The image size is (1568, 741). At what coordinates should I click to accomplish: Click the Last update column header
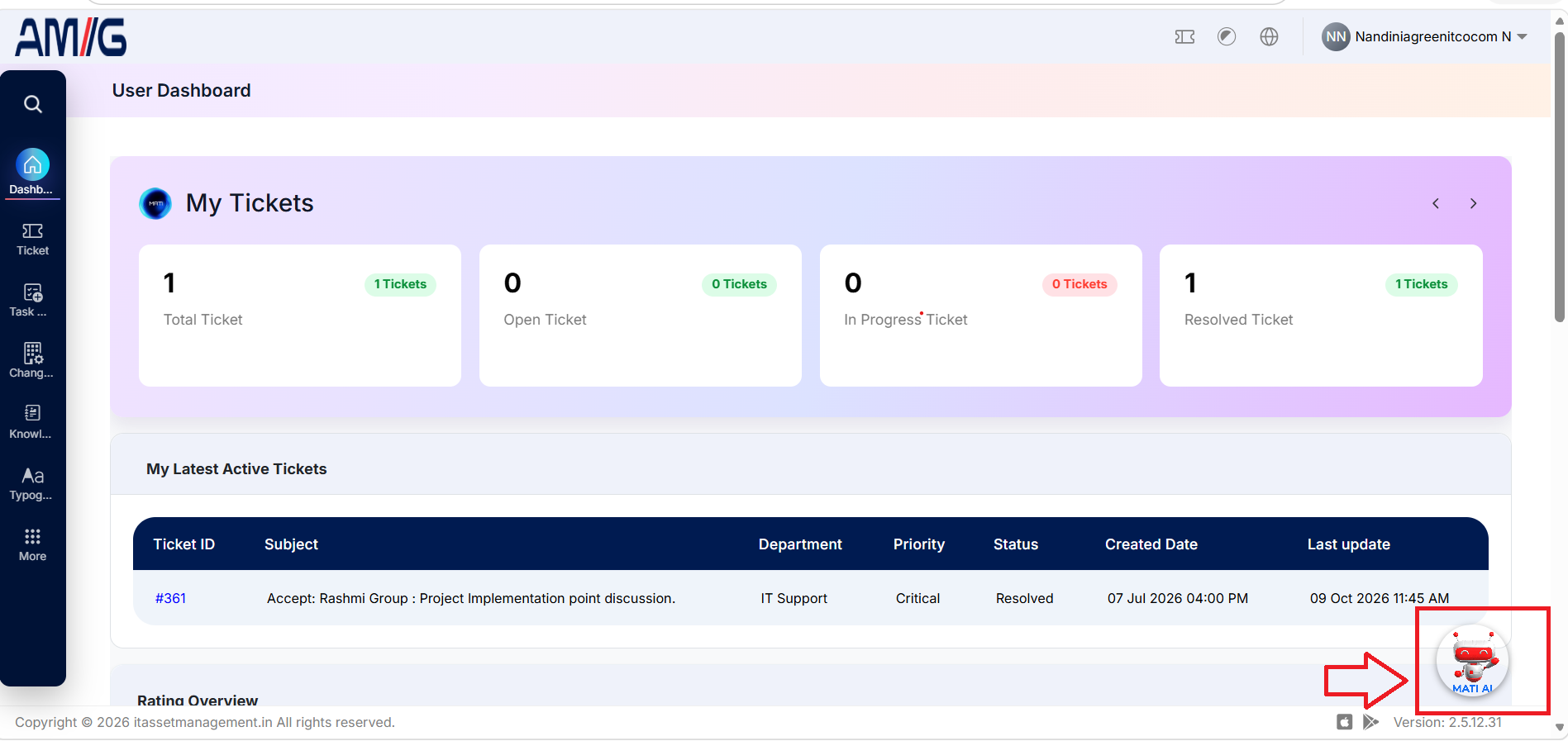(1349, 544)
